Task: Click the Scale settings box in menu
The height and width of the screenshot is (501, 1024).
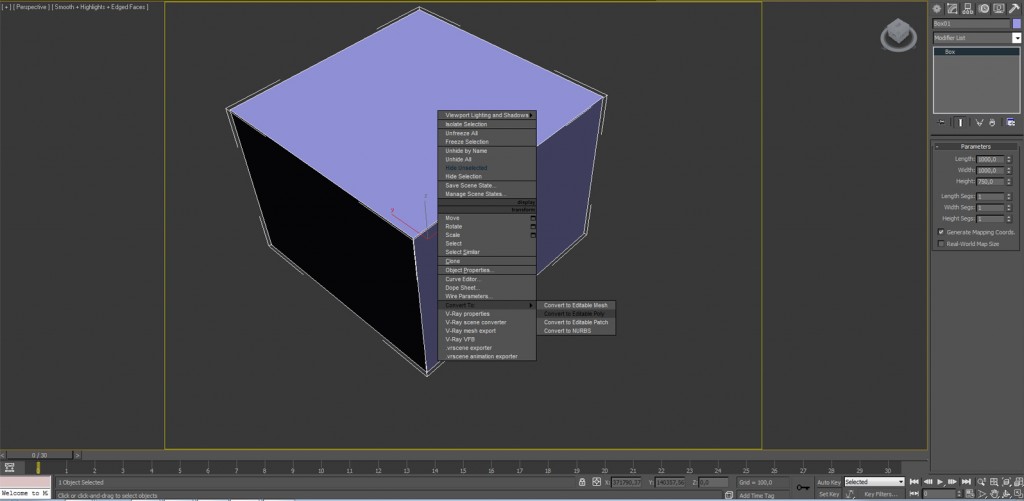Action: coord(533,234)
